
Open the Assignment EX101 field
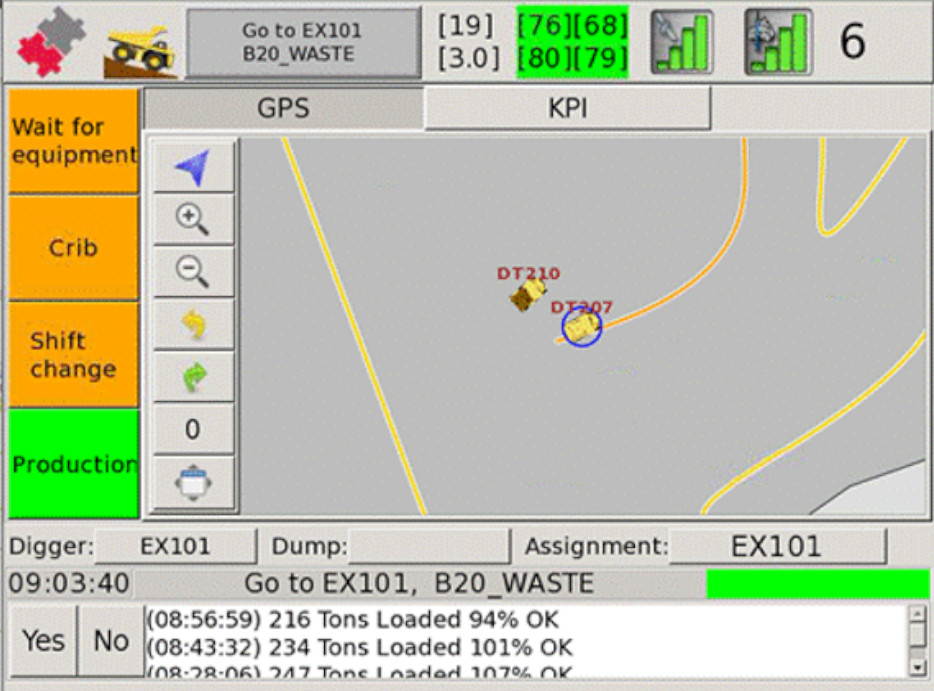pyautogui.click(x=777, y=546)
